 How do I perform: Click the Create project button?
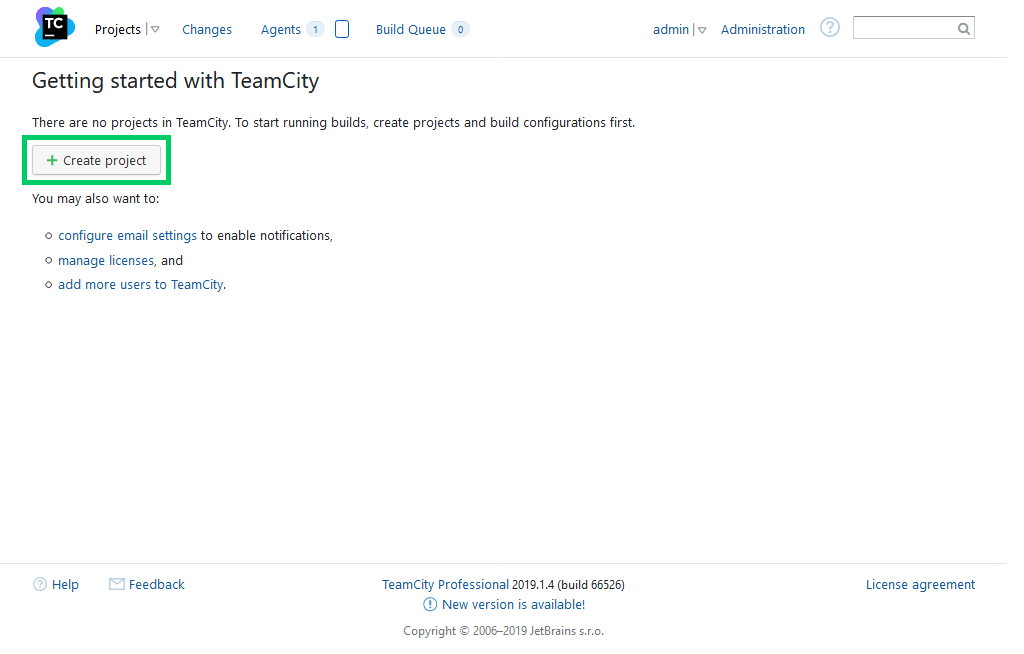98,163
